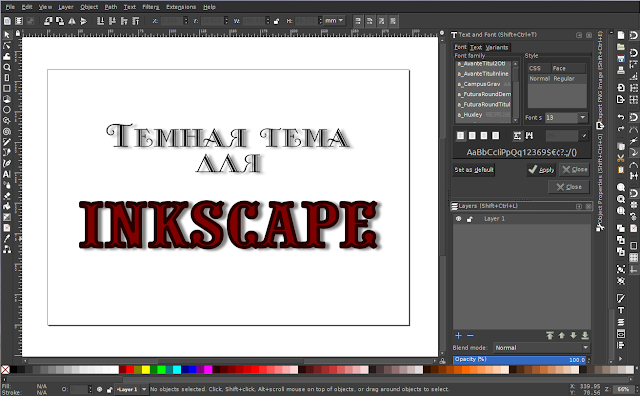Select the Rectangle tool
Screen dimensions: 640x396
[7, 88]
